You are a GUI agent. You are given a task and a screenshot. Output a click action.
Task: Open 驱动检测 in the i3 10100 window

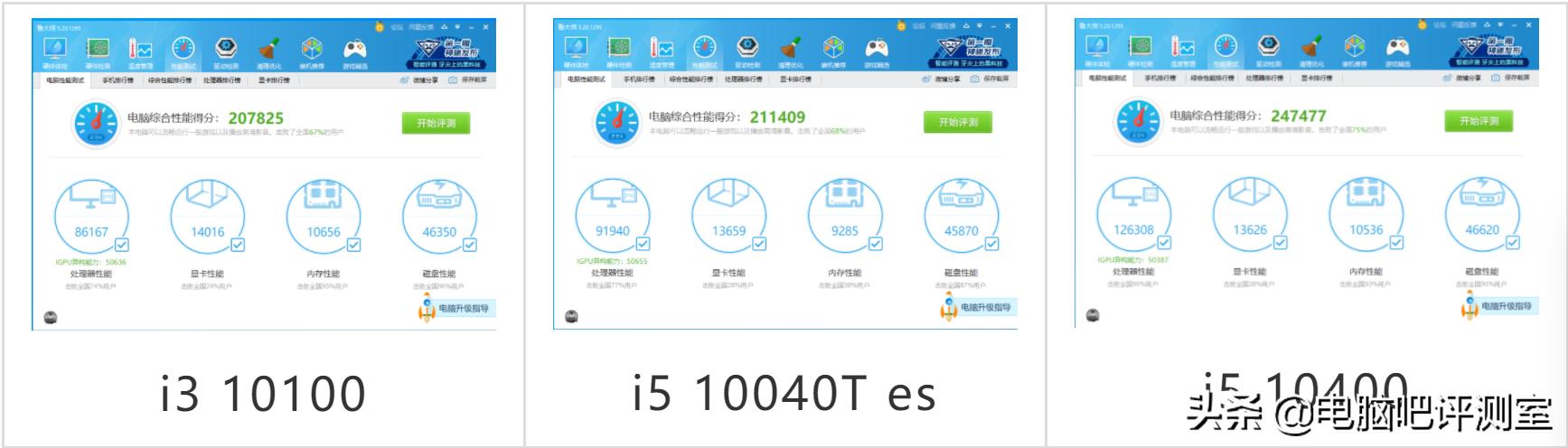tap(226, 51)
